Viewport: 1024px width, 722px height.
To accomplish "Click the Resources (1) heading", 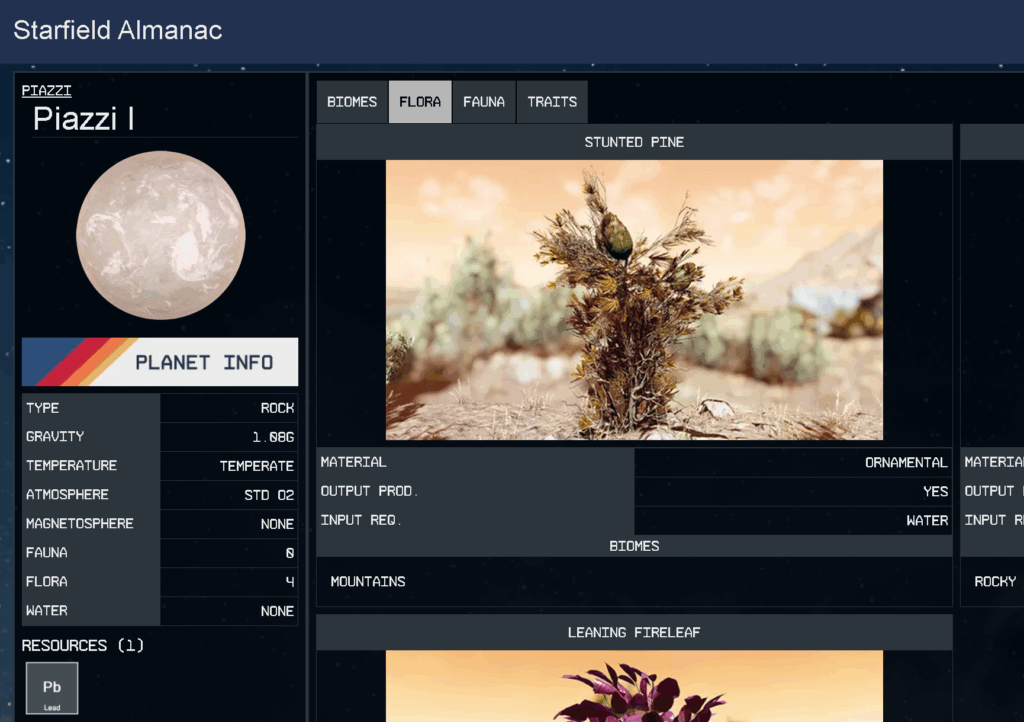I will coord(83,646).
